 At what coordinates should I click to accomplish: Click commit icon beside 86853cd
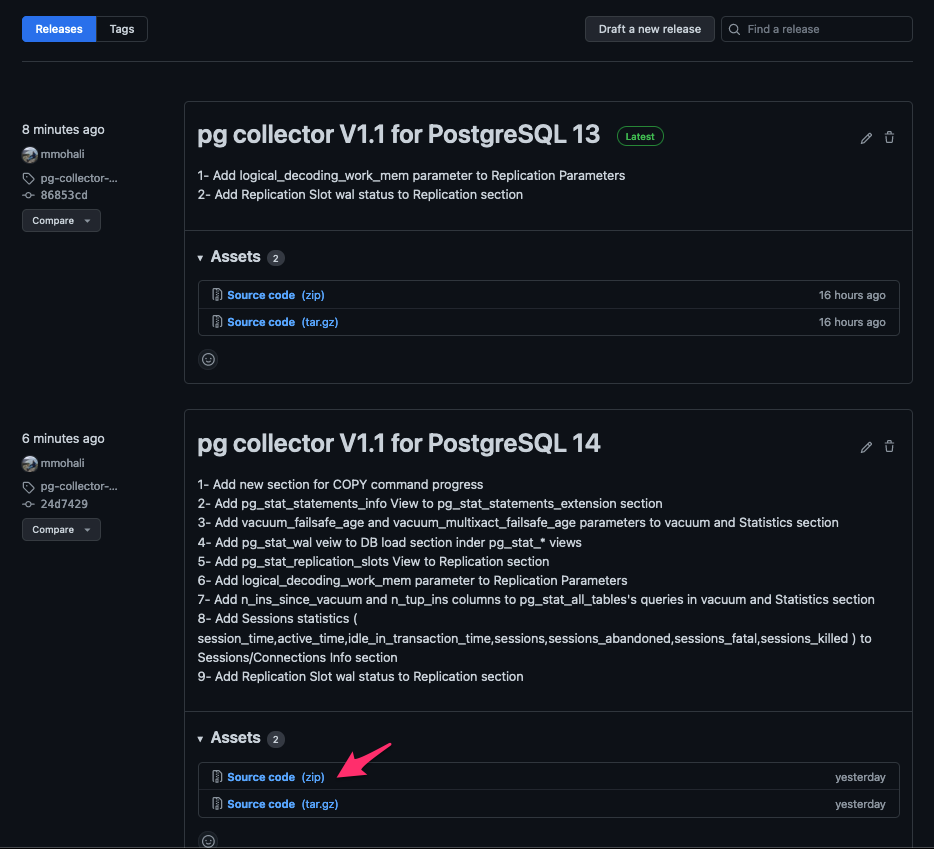coord(28,195)
